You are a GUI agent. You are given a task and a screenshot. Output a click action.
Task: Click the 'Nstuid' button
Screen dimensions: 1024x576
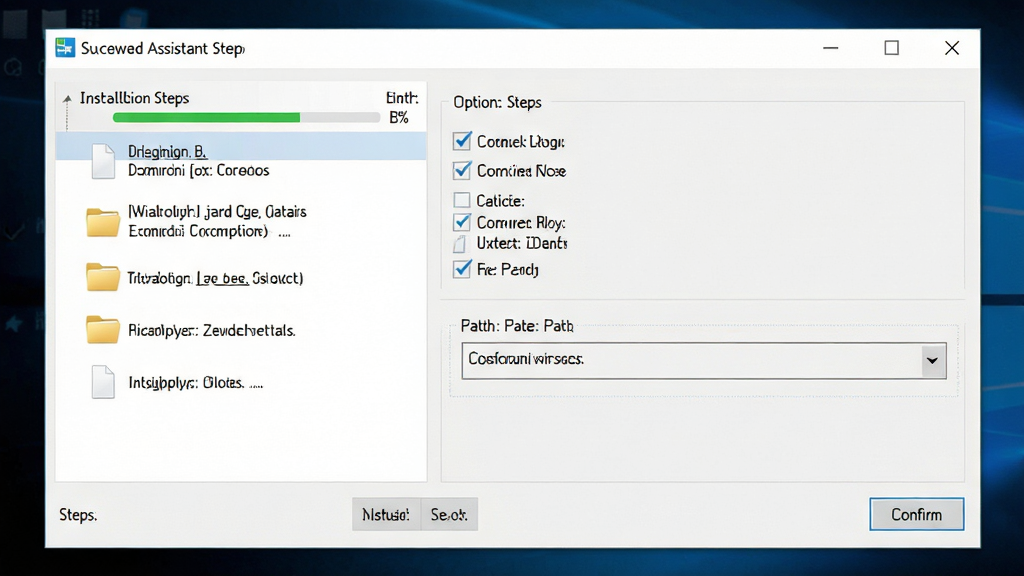(x=387, y=515)
